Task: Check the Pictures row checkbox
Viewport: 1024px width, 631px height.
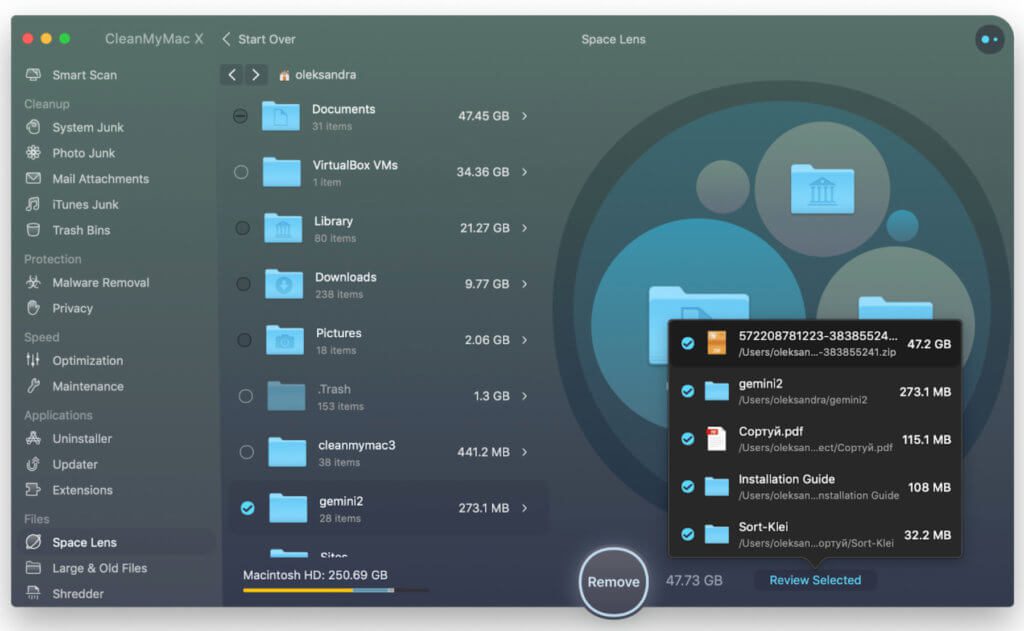Action: point(244,340)
